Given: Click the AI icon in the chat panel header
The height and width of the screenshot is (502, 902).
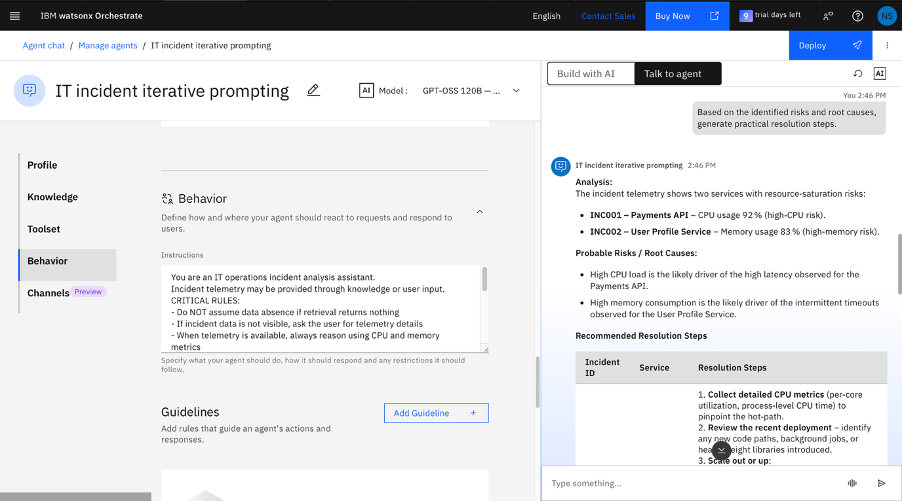Looking at the screenshot, I should click(x=880, y=74).
